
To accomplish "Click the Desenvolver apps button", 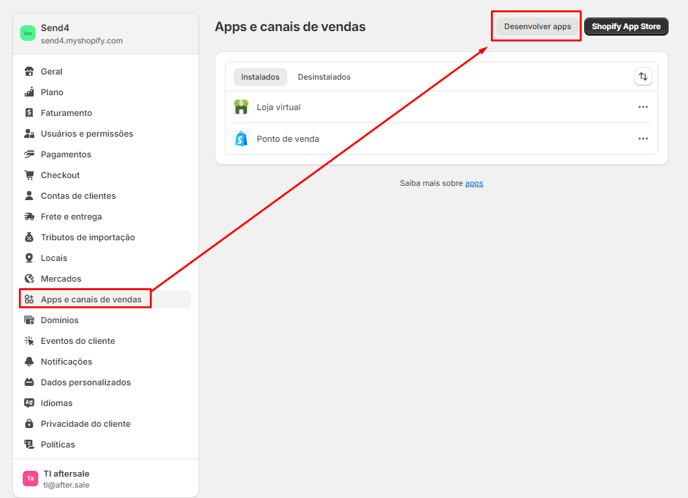I will point(538,26).
